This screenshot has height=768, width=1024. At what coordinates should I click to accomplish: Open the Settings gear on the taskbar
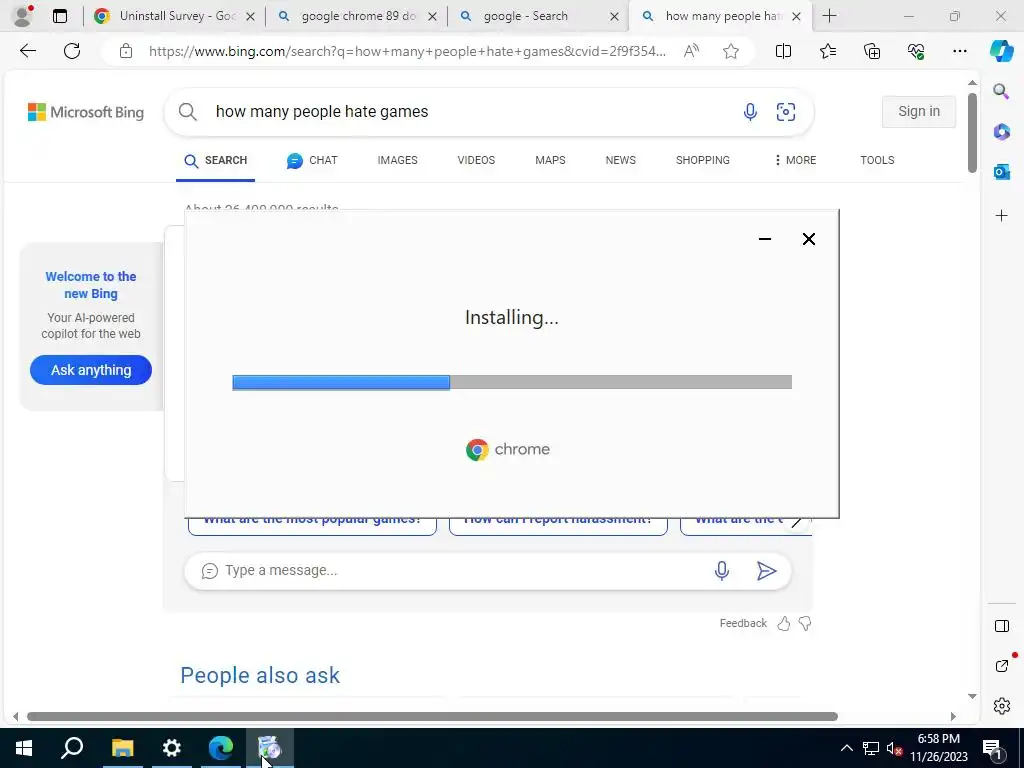(171, 748)
